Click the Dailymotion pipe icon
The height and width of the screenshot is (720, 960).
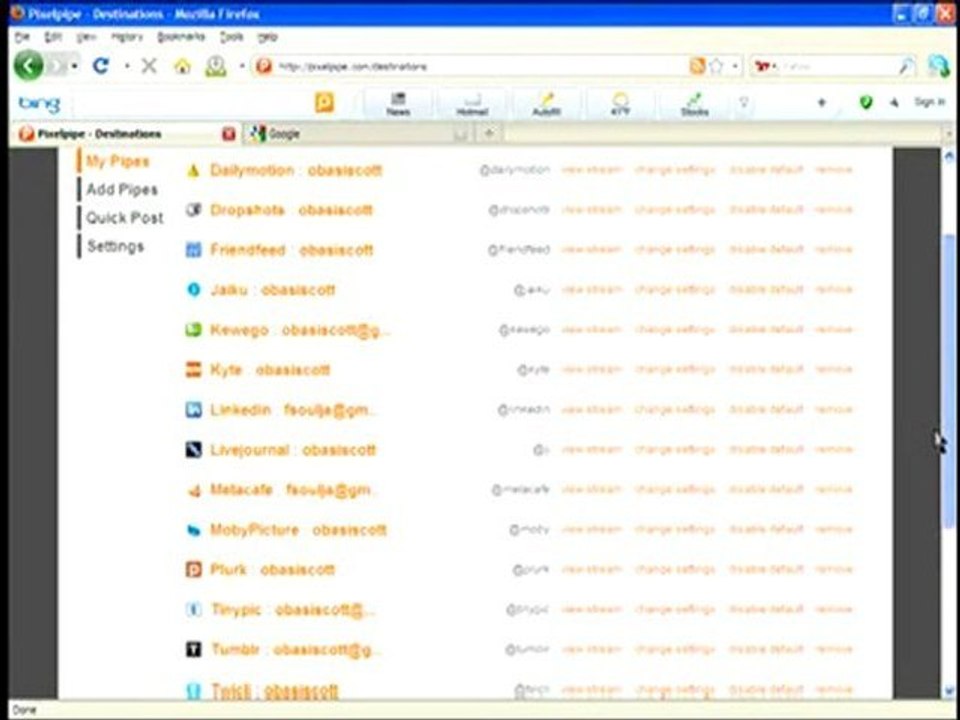coord(193,171)
